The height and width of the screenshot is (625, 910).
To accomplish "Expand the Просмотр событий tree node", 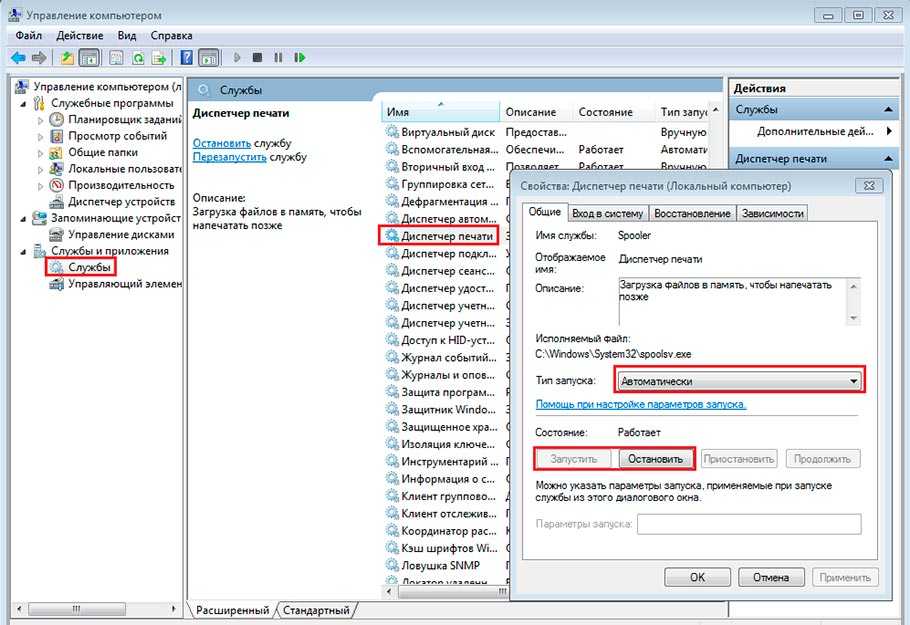I will tap(41, 136).
